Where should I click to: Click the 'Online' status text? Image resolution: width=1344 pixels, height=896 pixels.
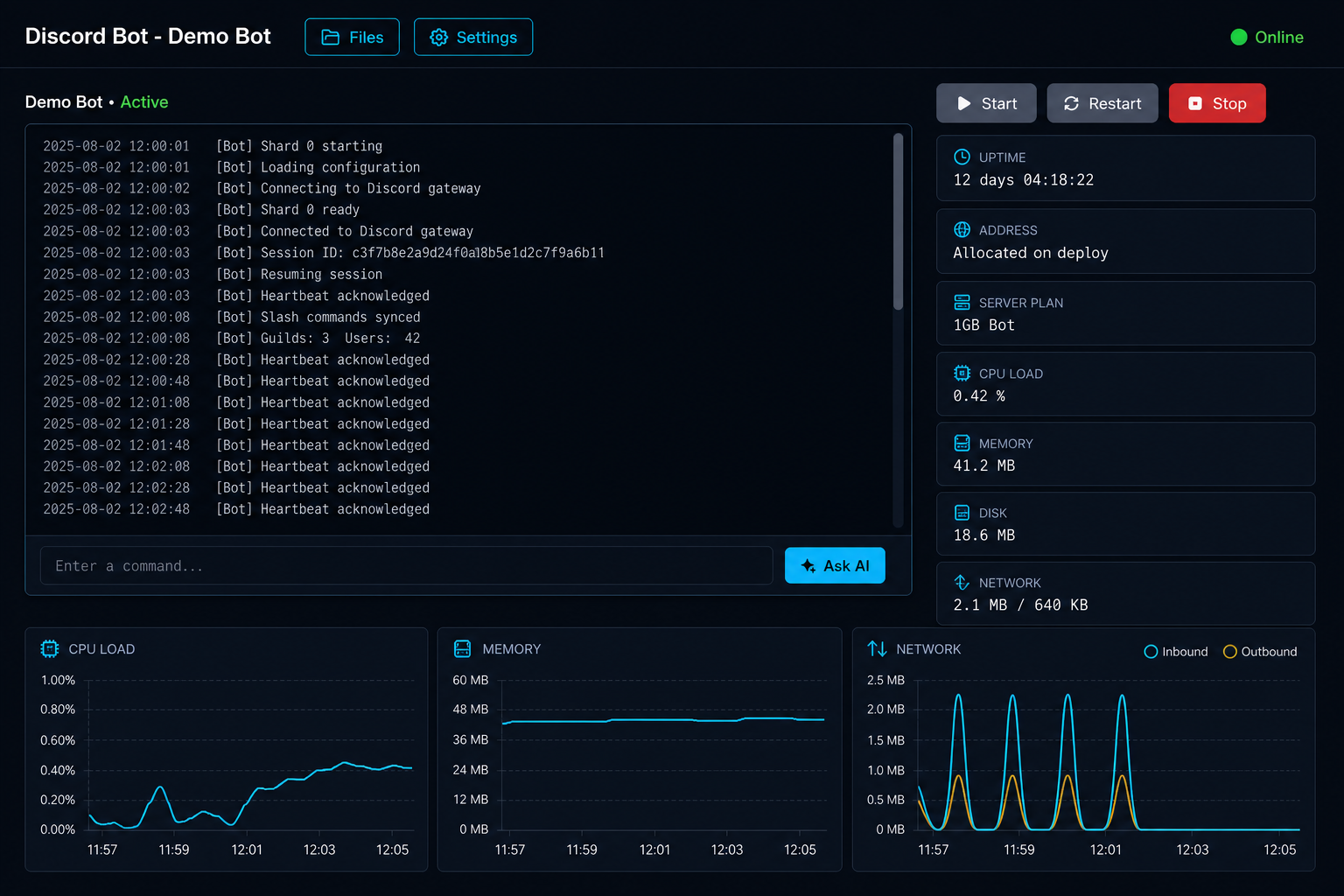click(x=1279, y=37)
